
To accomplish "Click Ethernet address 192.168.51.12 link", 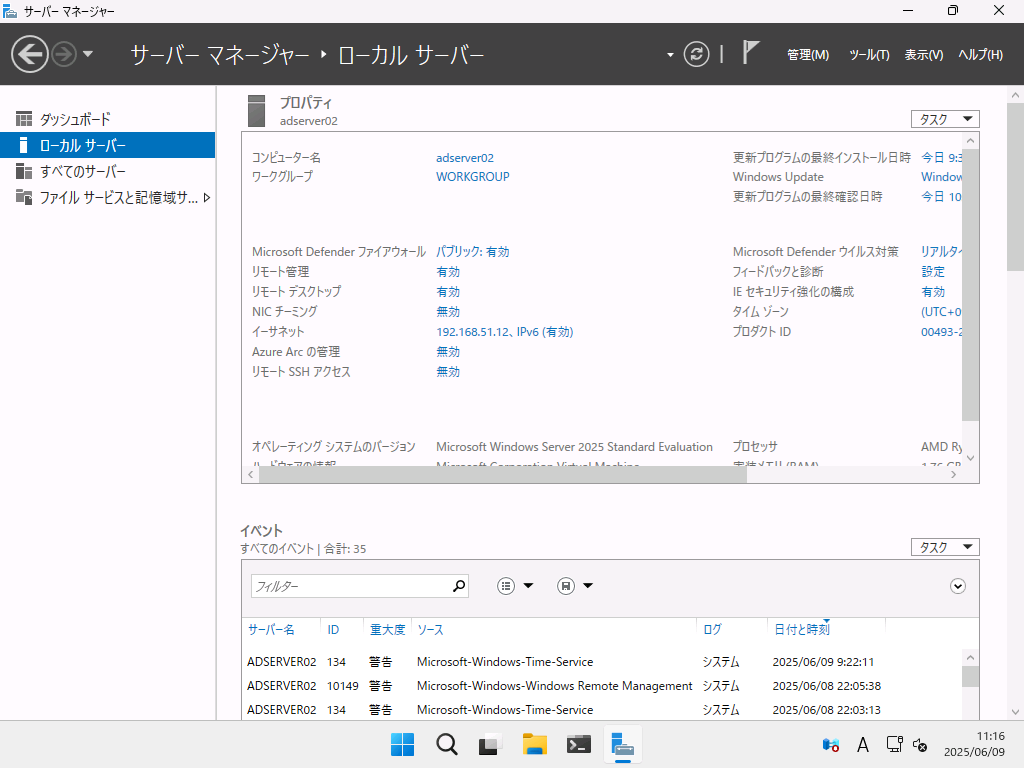I will [x=504, y=332].
